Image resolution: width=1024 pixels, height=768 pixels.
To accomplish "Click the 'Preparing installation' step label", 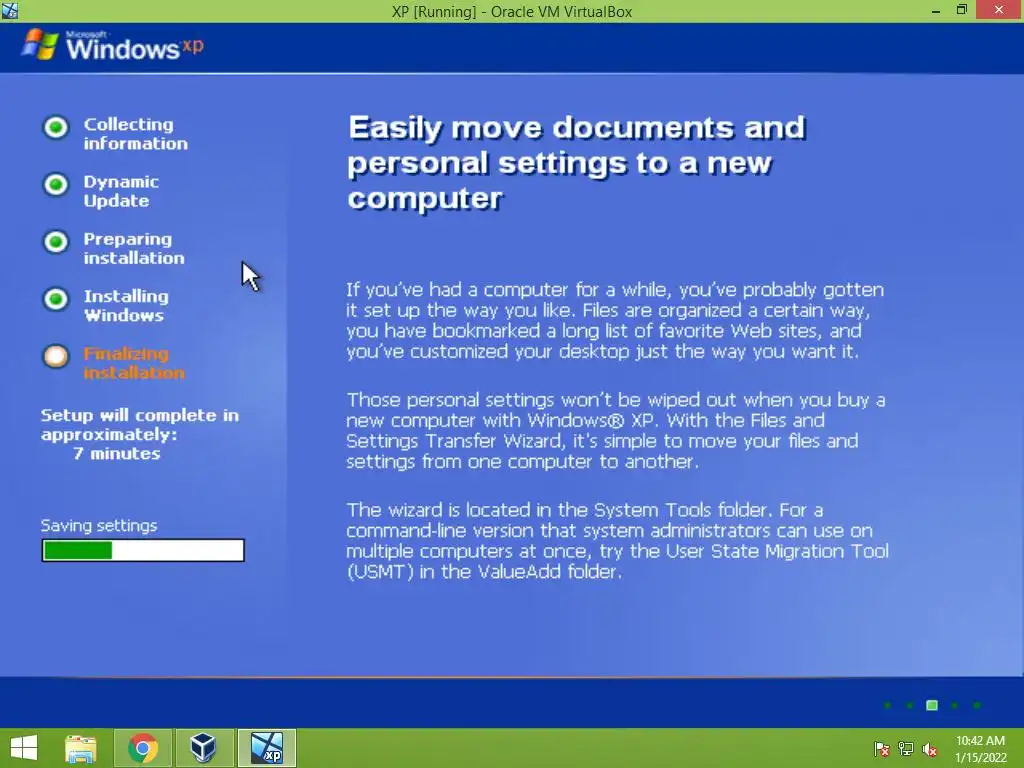I will 134,248.
